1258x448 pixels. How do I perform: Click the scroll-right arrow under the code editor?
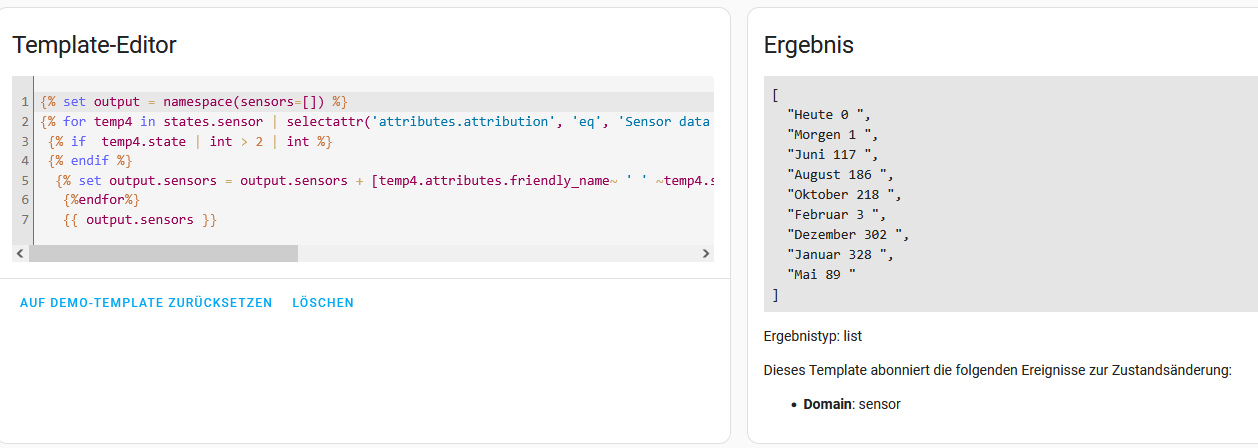click(706, 254)
